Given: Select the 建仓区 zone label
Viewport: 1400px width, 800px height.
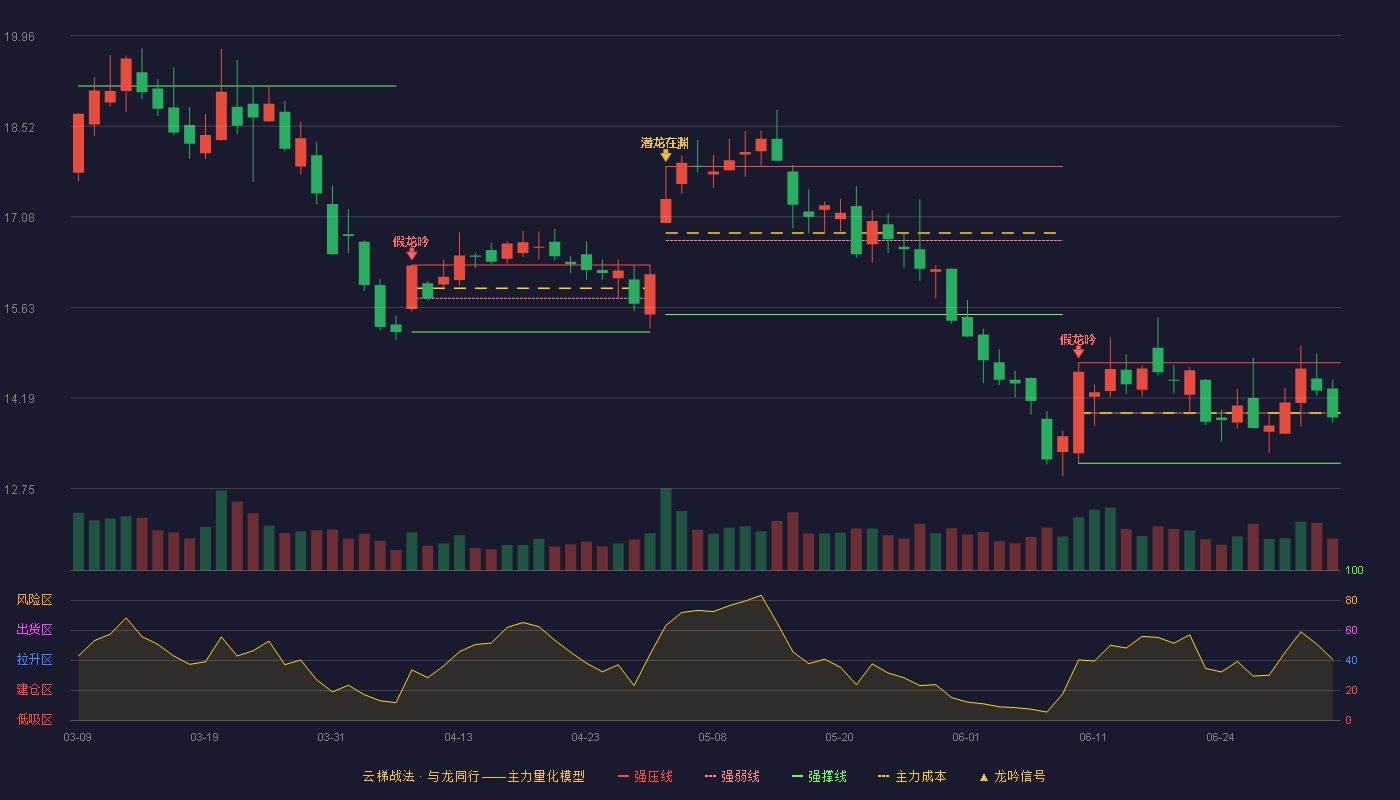Looking at the screenshot, I should [x=34, y=690].
